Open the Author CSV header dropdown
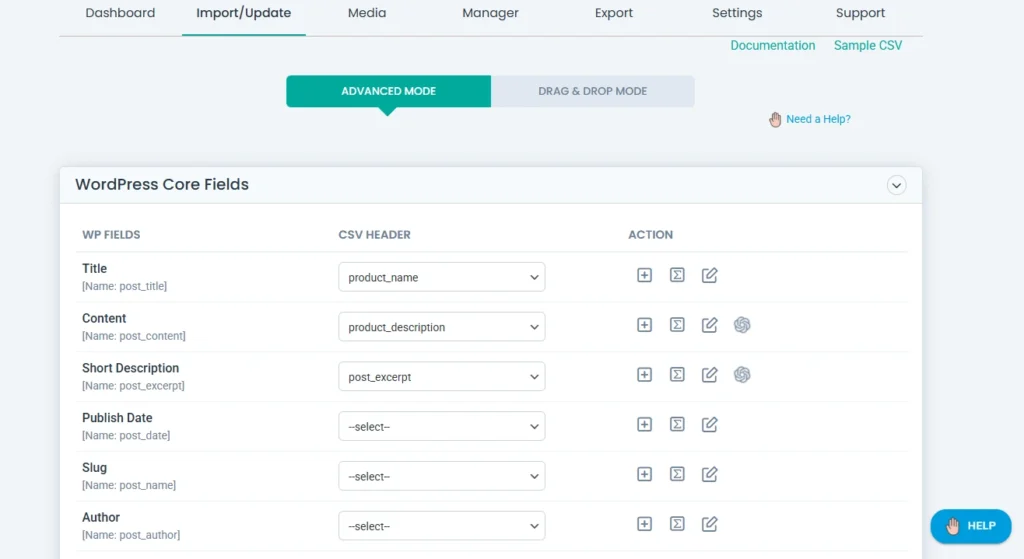Screen dimensions: 1024x559 [441, 526]
